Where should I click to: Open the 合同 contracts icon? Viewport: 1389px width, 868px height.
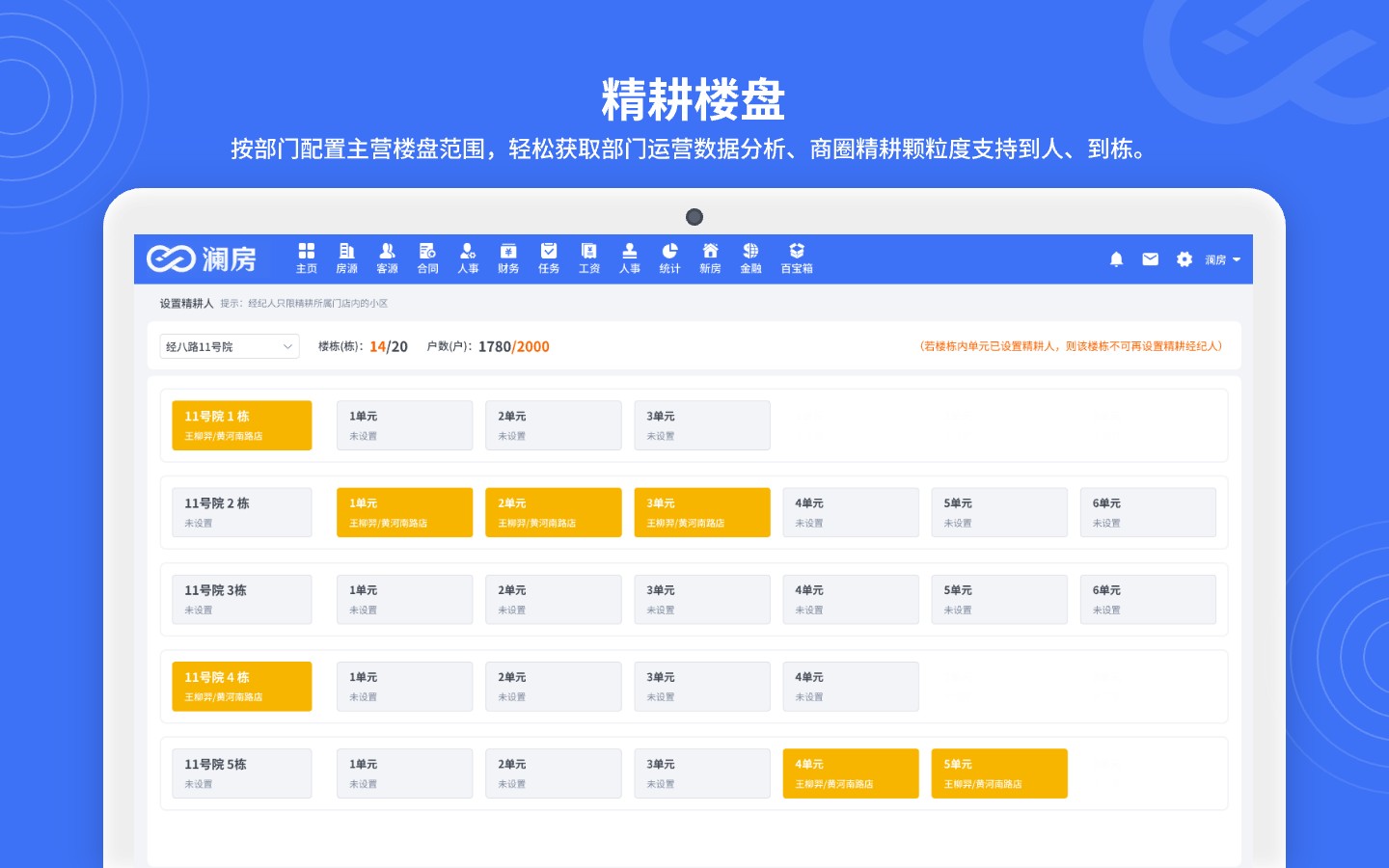(x=427, y=258)
